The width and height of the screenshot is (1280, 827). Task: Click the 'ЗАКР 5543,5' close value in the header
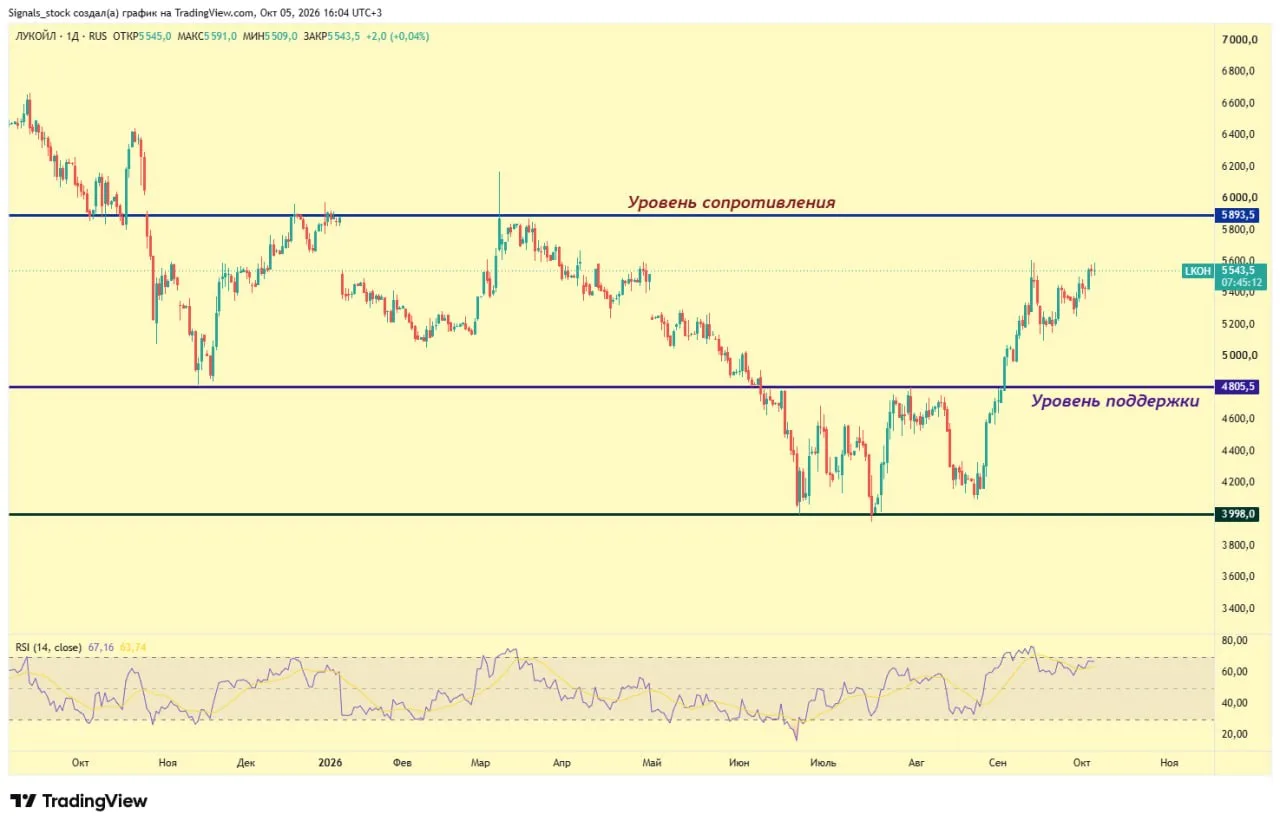click(x=333, y=36)
